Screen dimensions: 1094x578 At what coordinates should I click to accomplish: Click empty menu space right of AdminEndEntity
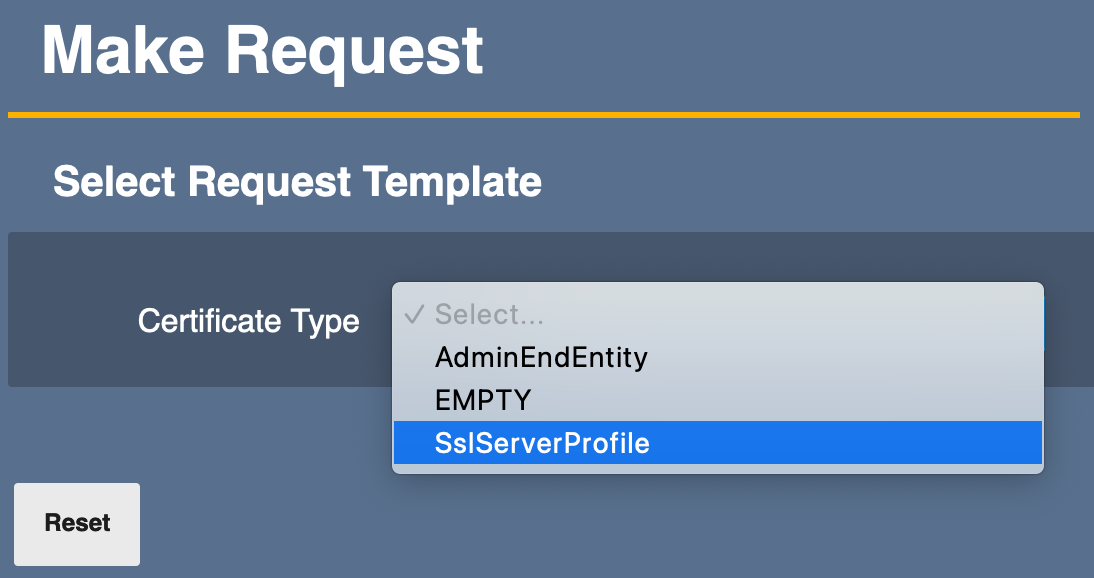[850, 357]
